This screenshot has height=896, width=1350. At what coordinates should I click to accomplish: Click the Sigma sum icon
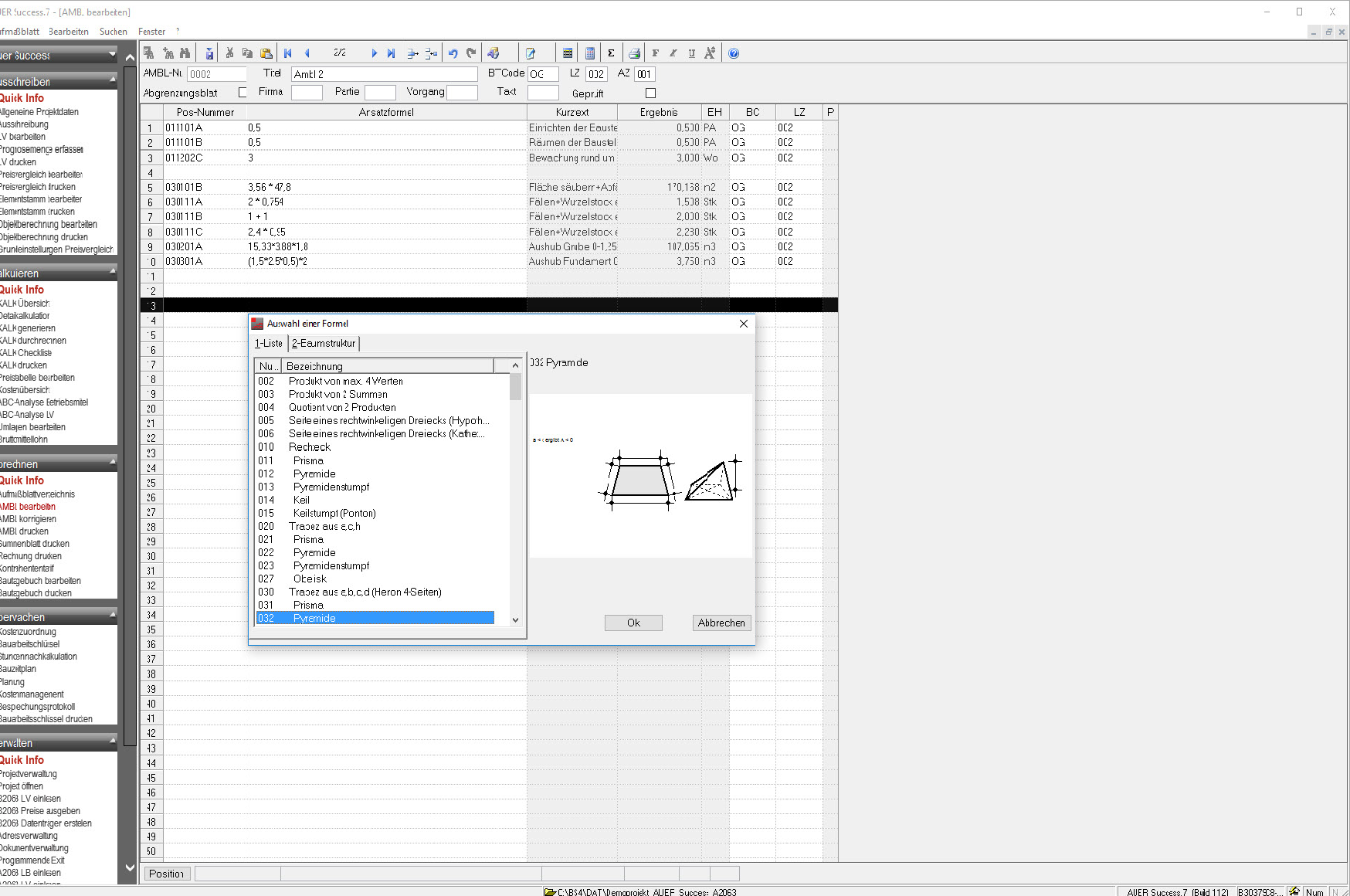611,53
